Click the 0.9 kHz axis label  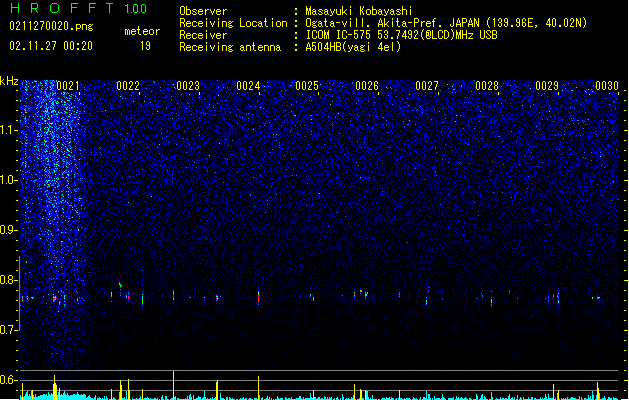pos(9,230)
